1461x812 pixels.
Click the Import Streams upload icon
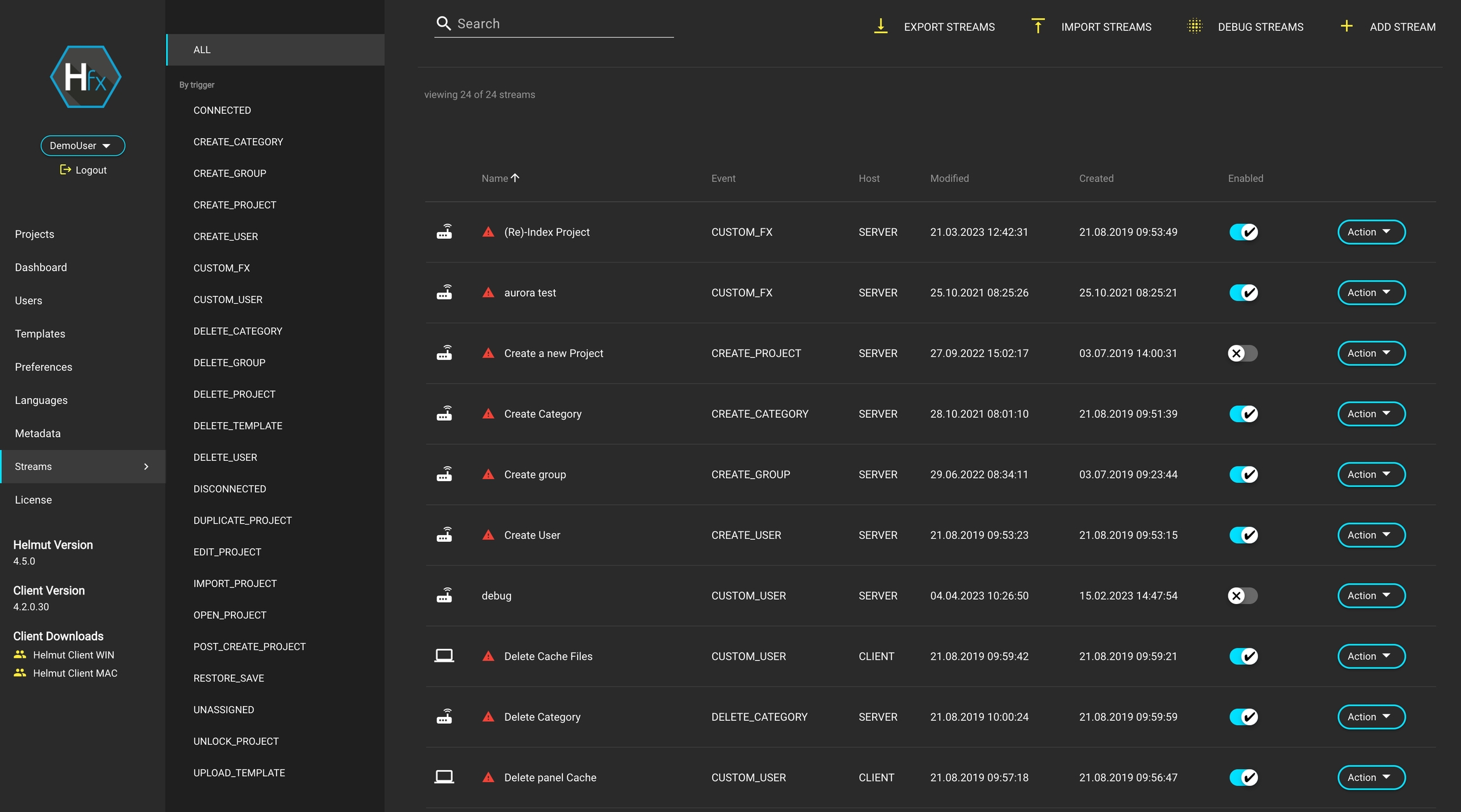(1037, 26)
